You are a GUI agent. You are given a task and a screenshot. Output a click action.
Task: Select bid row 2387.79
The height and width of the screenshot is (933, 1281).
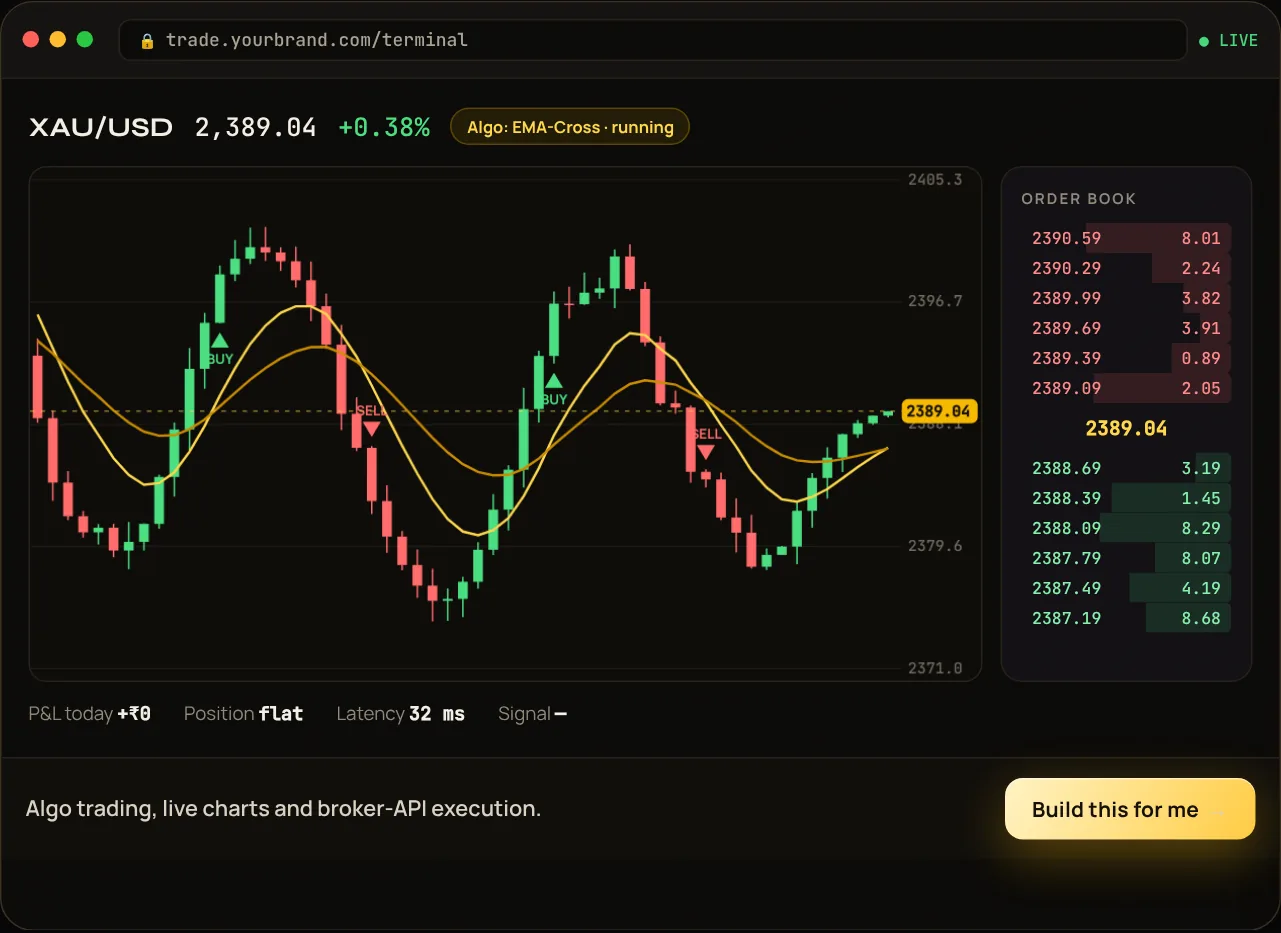[1126, 558]
